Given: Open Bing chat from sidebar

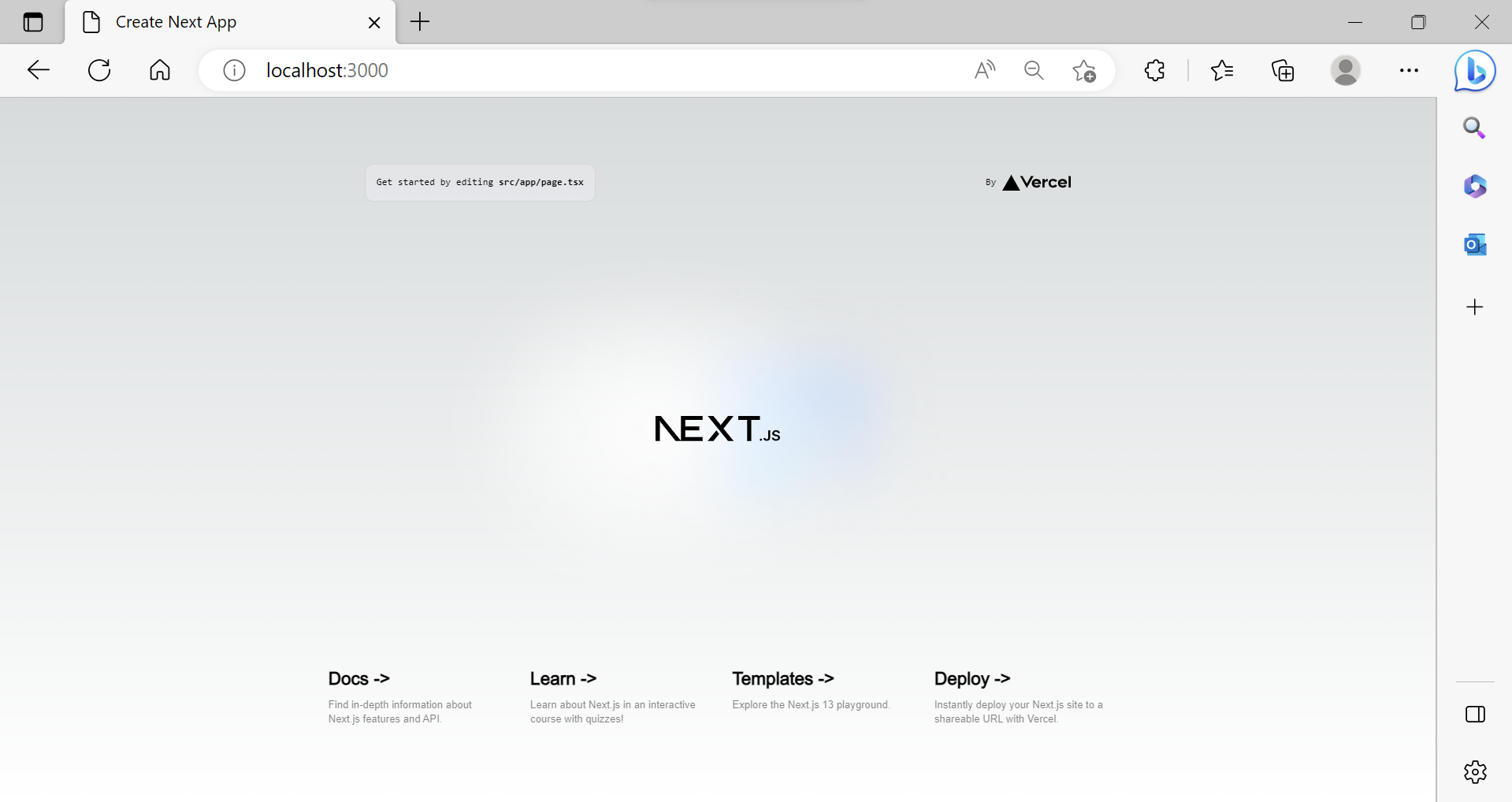Looking at the screenshot, I should click(x=1475, y=71).
